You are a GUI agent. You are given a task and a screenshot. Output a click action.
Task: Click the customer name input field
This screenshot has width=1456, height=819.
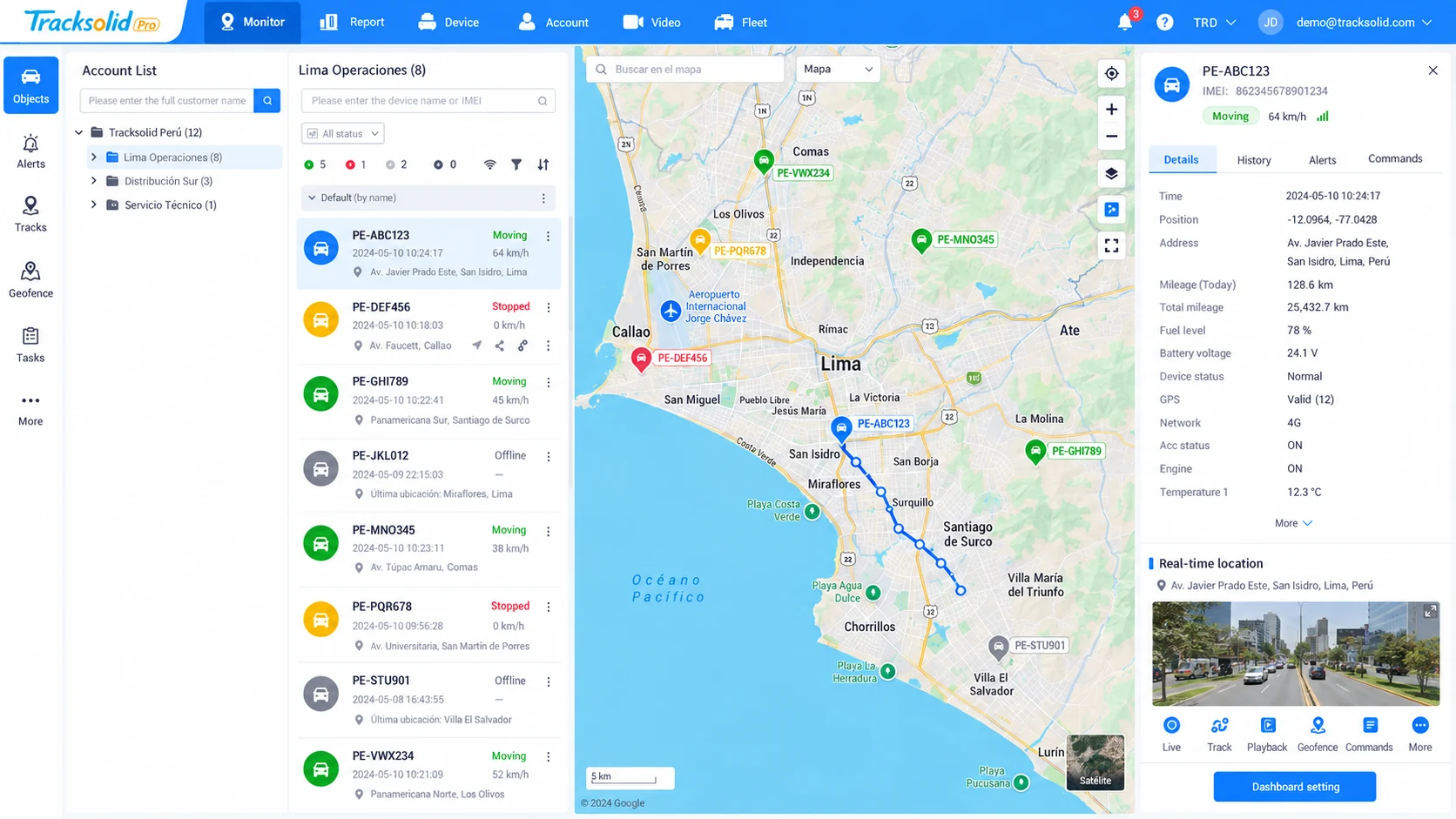click(167, 101)
